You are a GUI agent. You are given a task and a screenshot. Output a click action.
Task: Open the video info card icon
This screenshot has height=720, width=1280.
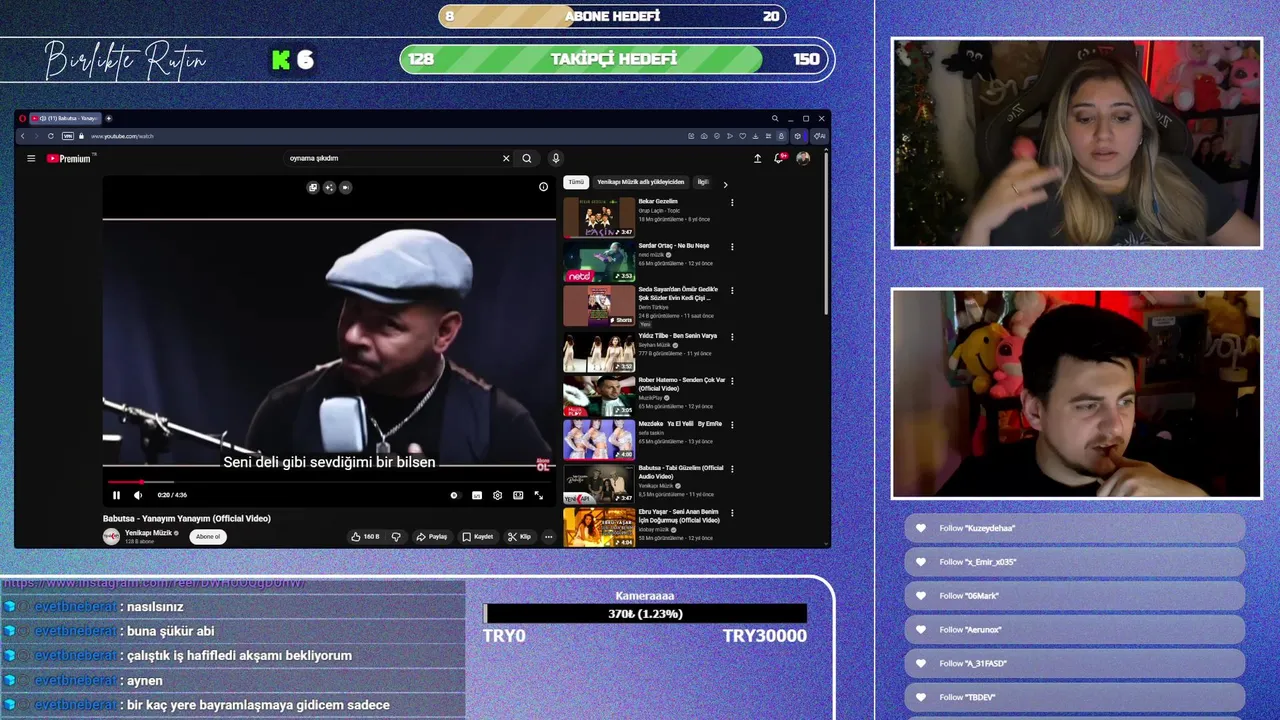pos(543,186)
